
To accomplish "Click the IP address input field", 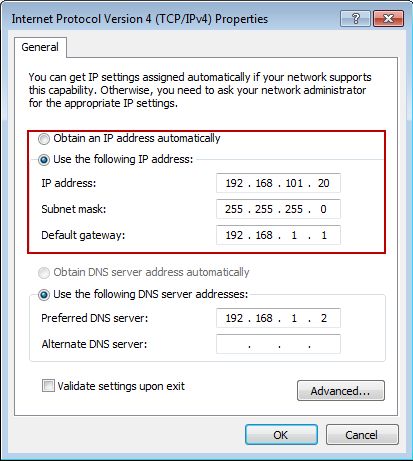I will pyautogui.click(x=278, y=183).
